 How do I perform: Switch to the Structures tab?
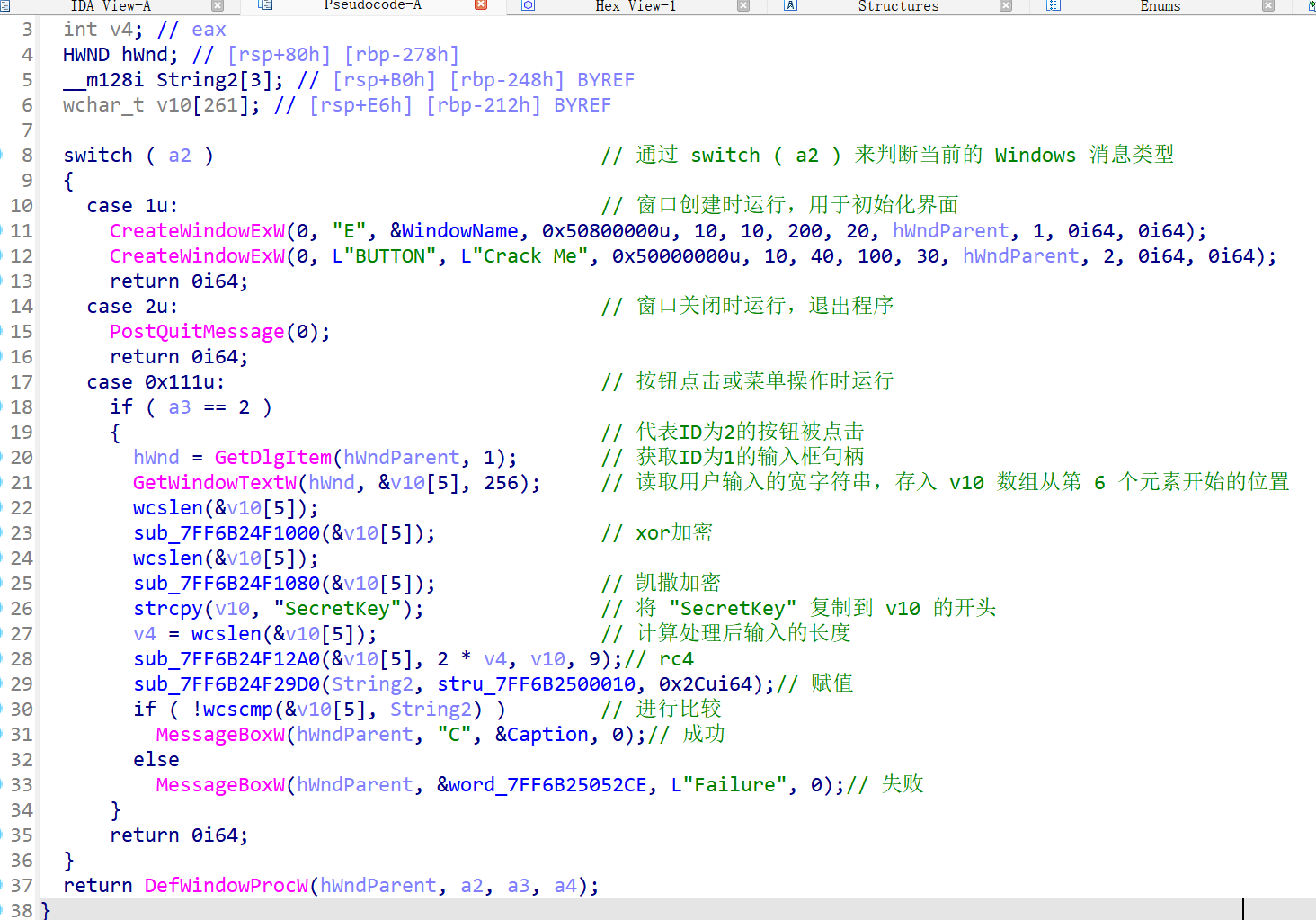point(898,6)
